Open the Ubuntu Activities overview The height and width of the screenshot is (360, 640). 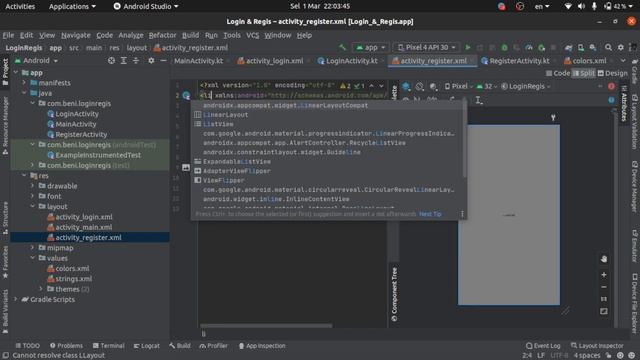[20, 6]
